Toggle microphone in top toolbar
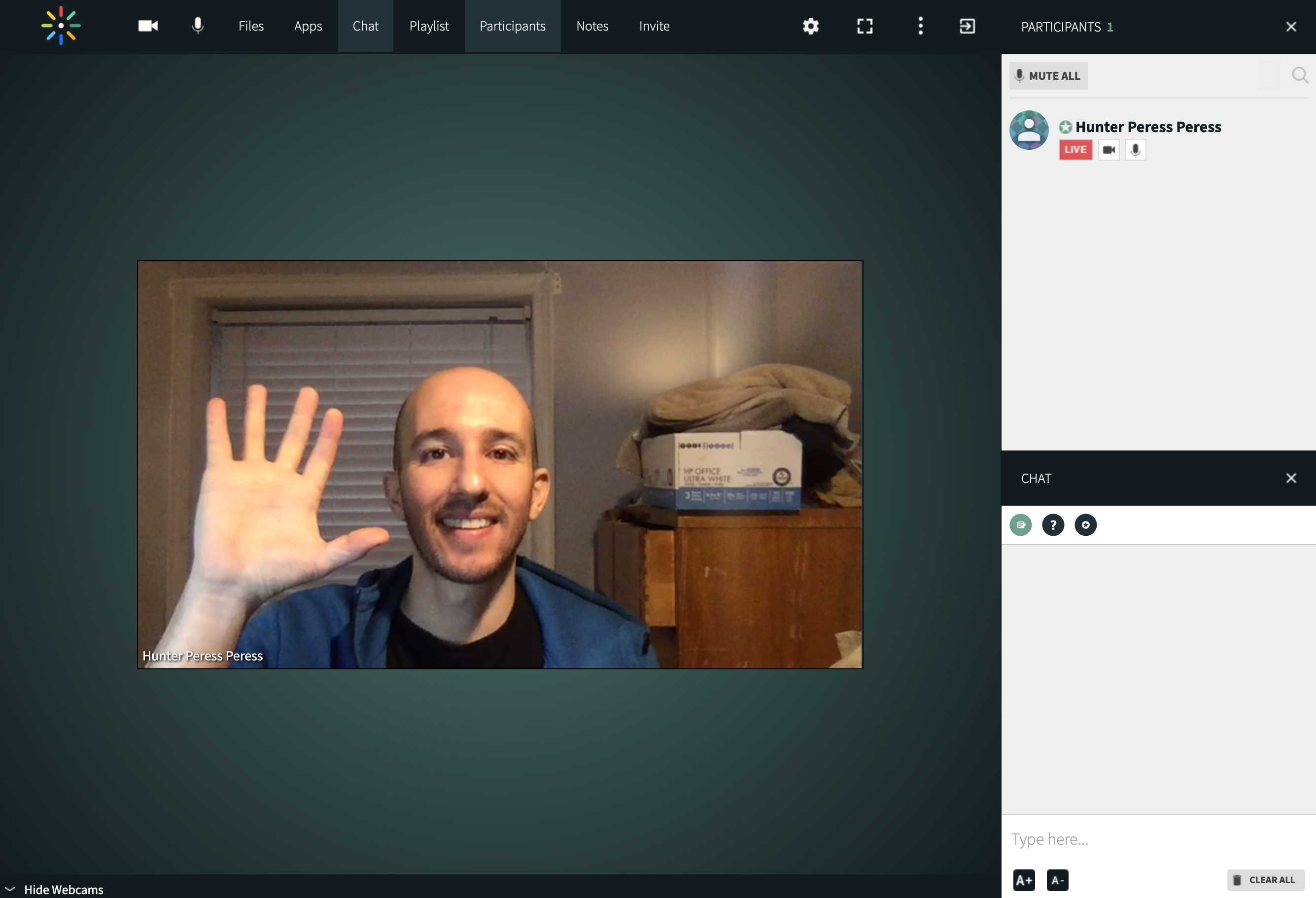Screen dimensions: 1316x898 tap(198, 26)
